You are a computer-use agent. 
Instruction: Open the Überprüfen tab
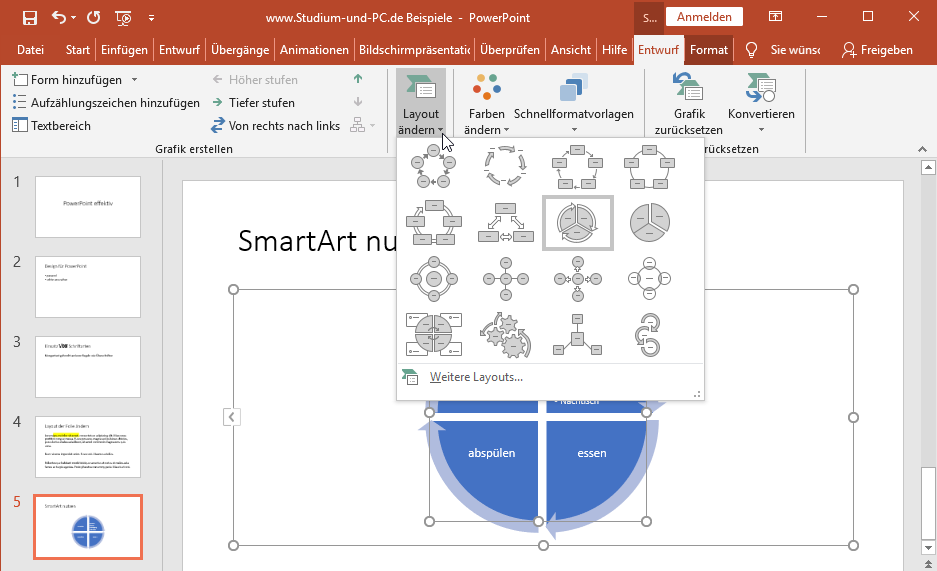pyautogui.click(x=510, y=50)
